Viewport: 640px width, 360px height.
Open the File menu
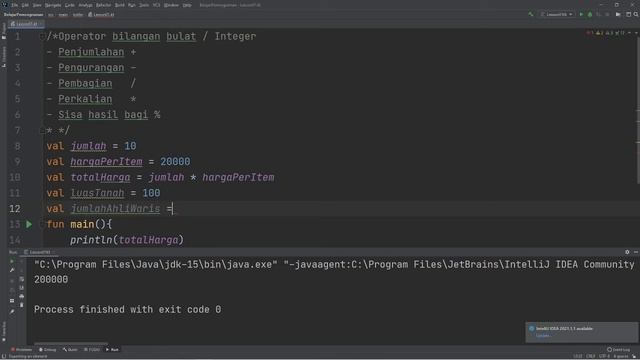15,5
